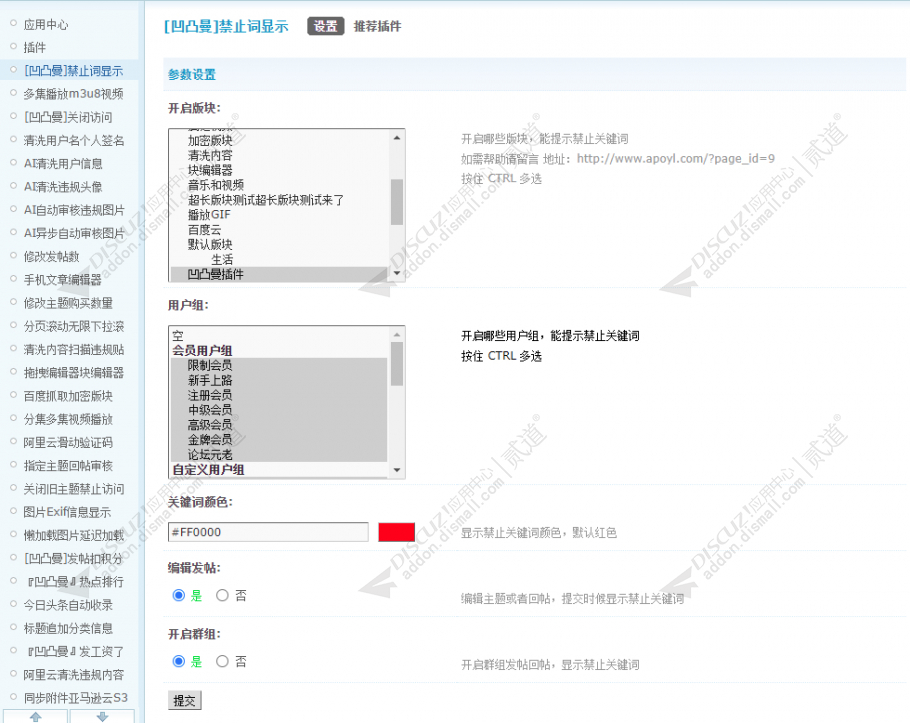
Task: Open [凹凸曼]关闭访问 plugin
Action: (68, 117)
